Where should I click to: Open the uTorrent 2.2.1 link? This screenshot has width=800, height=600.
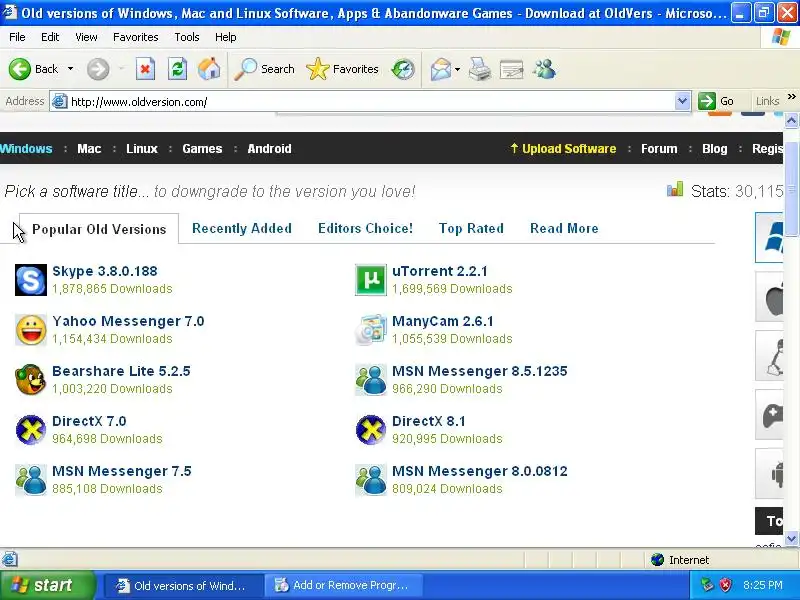(x=440, y=271)
